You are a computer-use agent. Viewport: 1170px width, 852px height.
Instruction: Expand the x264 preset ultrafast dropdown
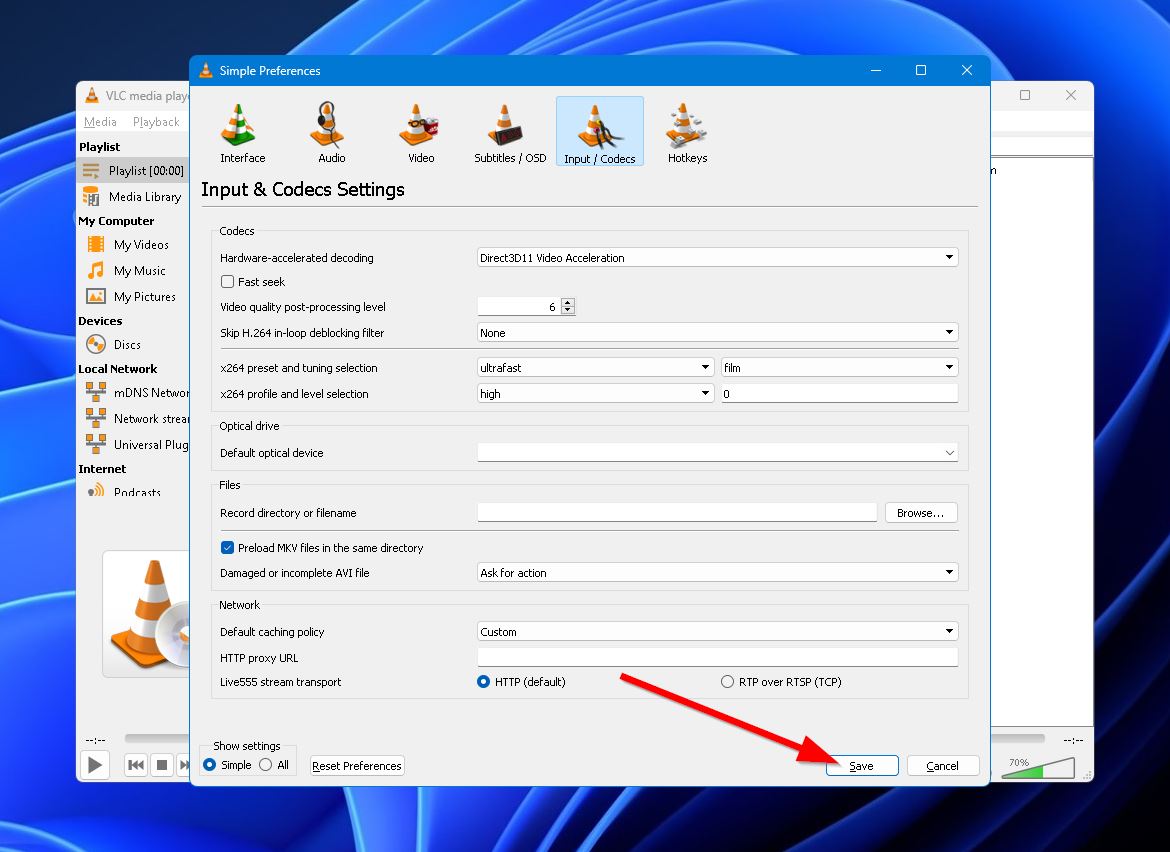coord(596,368)
